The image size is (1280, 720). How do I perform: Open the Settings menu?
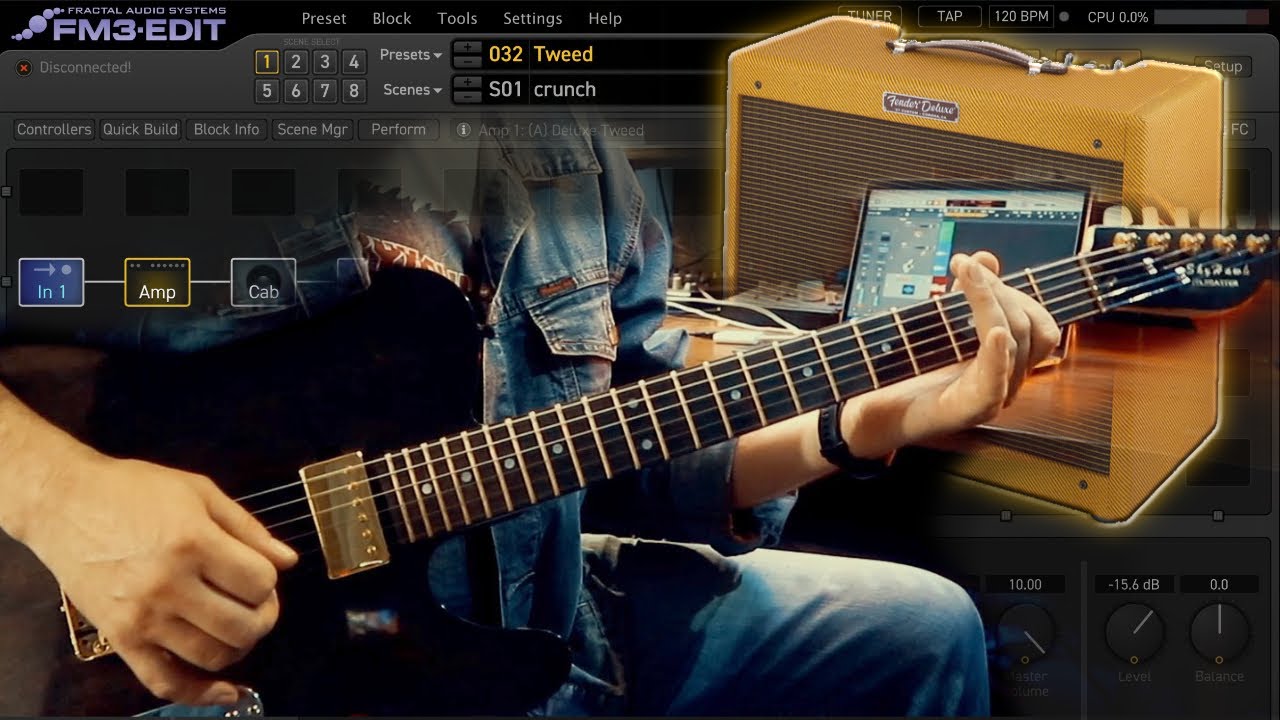pos(532,18)
